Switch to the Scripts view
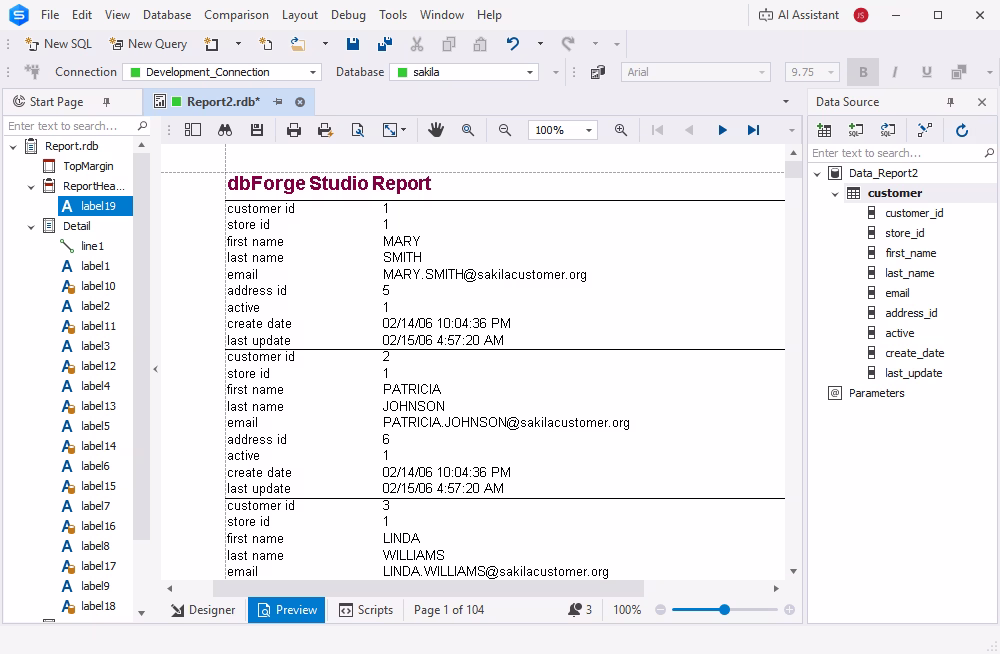 pos(366,611)
